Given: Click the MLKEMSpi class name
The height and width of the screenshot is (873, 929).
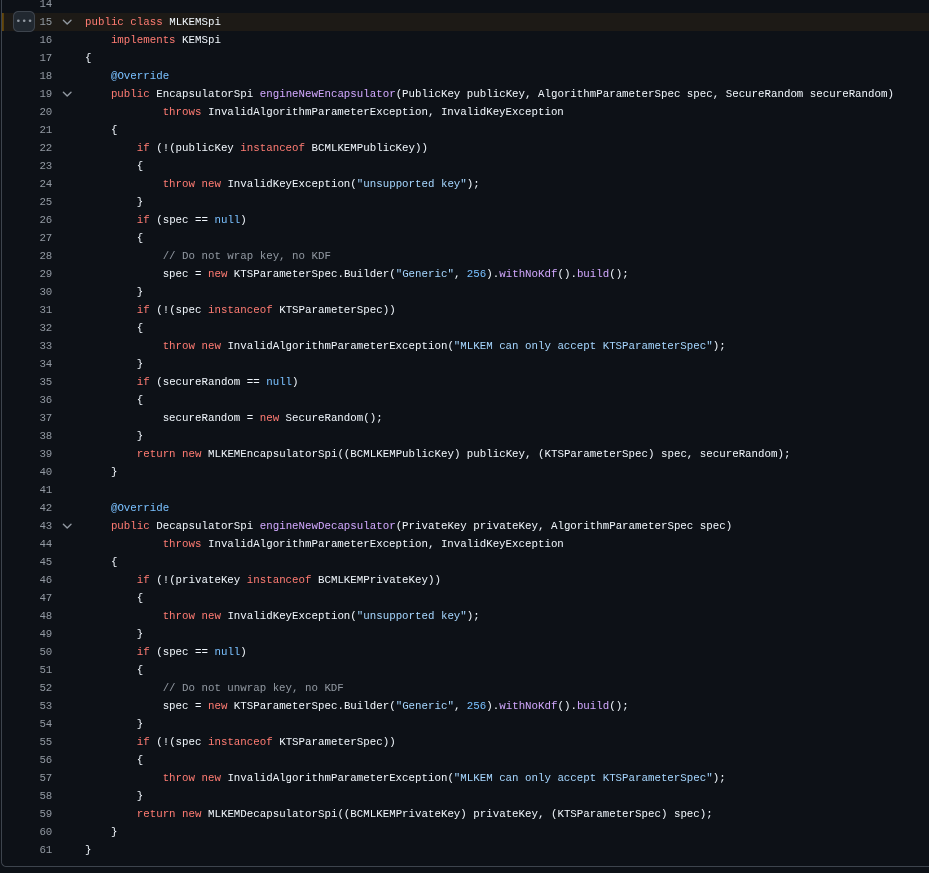Looking at the screenshot, I should click(194, 22).
